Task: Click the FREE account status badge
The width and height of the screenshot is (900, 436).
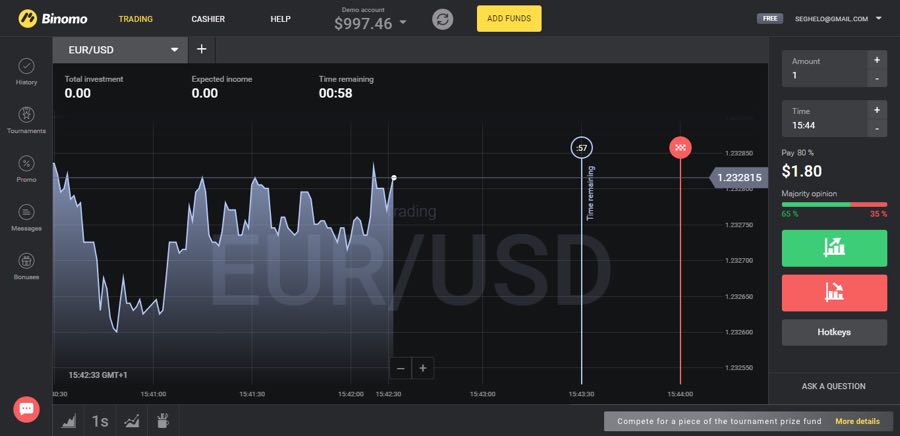Action: pos(770,18)
